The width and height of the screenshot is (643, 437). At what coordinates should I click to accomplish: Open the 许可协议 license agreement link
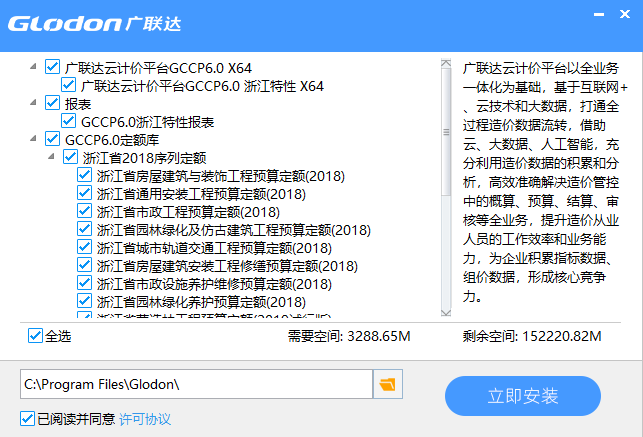click(x=145, y=418)
